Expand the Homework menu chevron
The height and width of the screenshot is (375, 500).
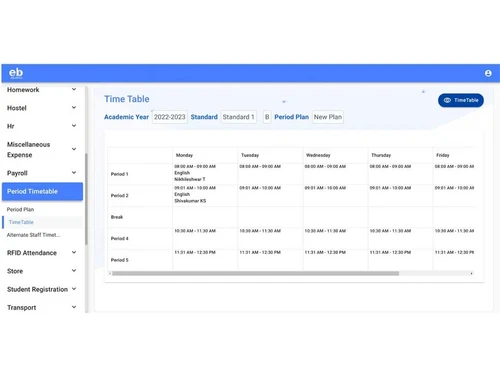point(74,89)
